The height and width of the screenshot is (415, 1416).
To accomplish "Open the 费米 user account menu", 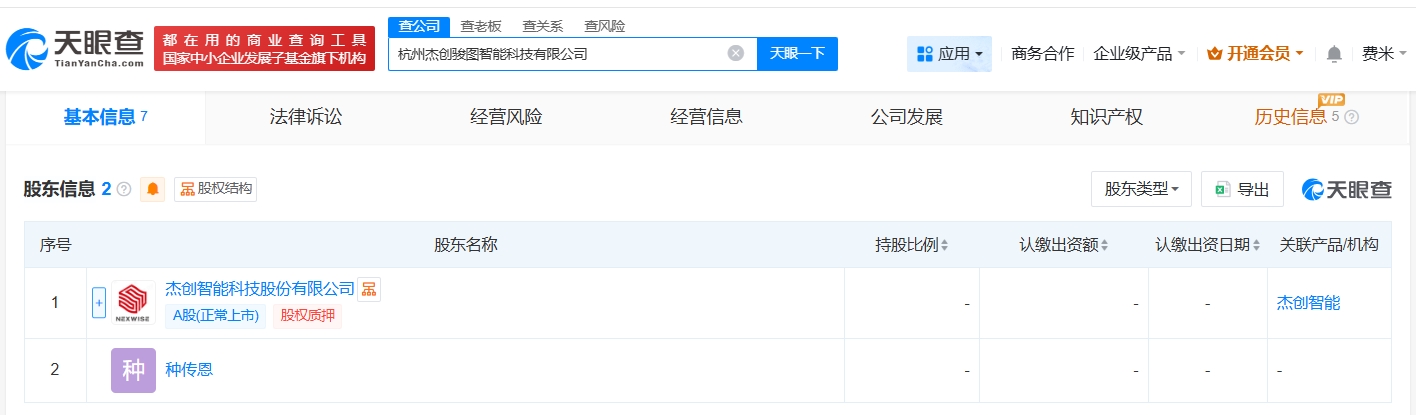I will click(1384, 54).
